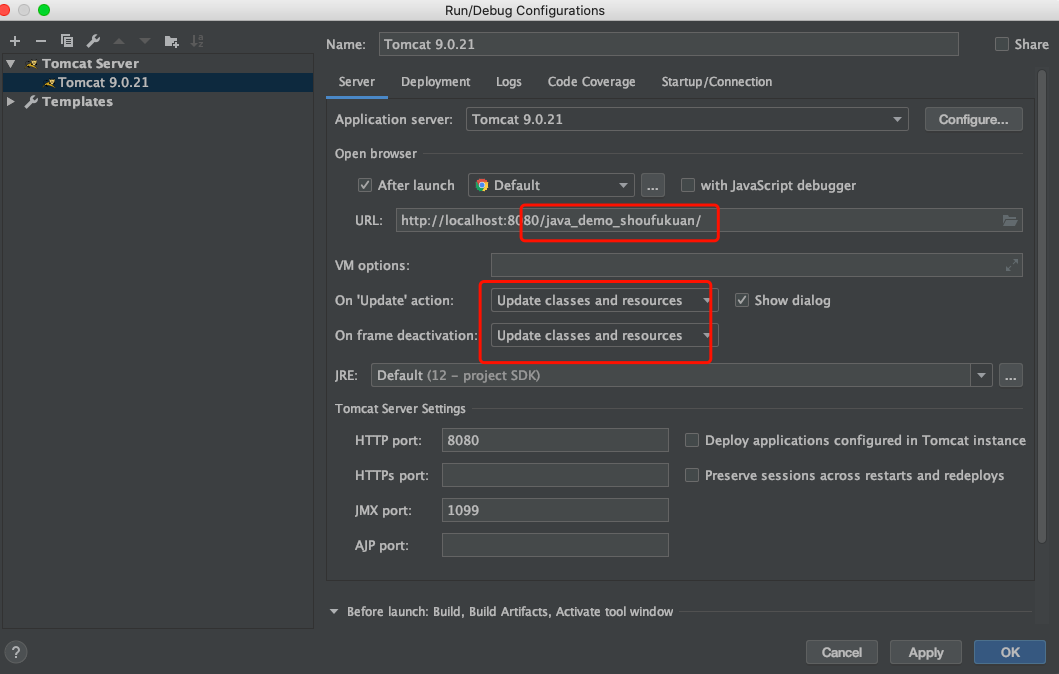This screenshot has height=674, width=1059.
Task: Open On 'Update' action dropdown
Action: pos(604,301)
